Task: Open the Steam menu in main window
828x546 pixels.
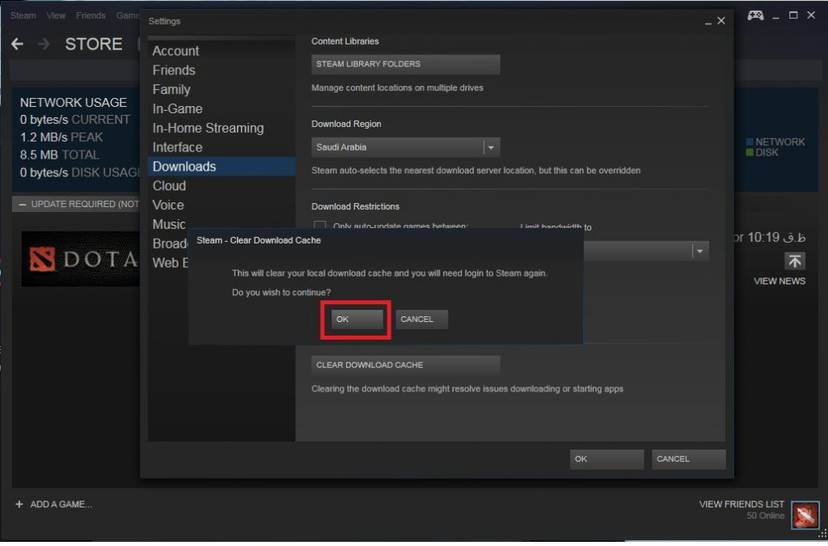Action: pos(23,16)
